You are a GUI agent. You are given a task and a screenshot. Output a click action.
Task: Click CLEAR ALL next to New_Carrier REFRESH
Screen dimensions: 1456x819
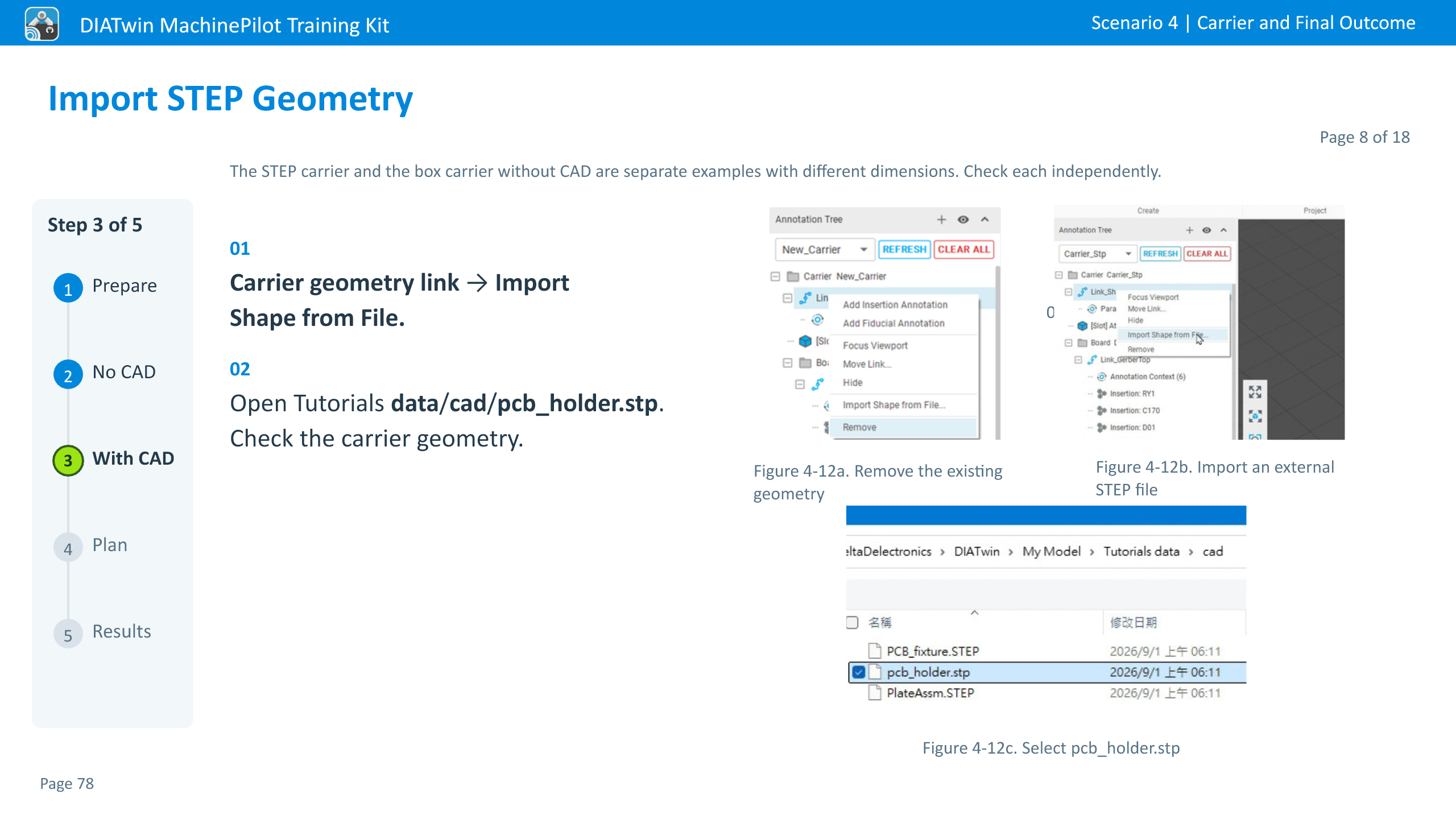pos(963,249)
